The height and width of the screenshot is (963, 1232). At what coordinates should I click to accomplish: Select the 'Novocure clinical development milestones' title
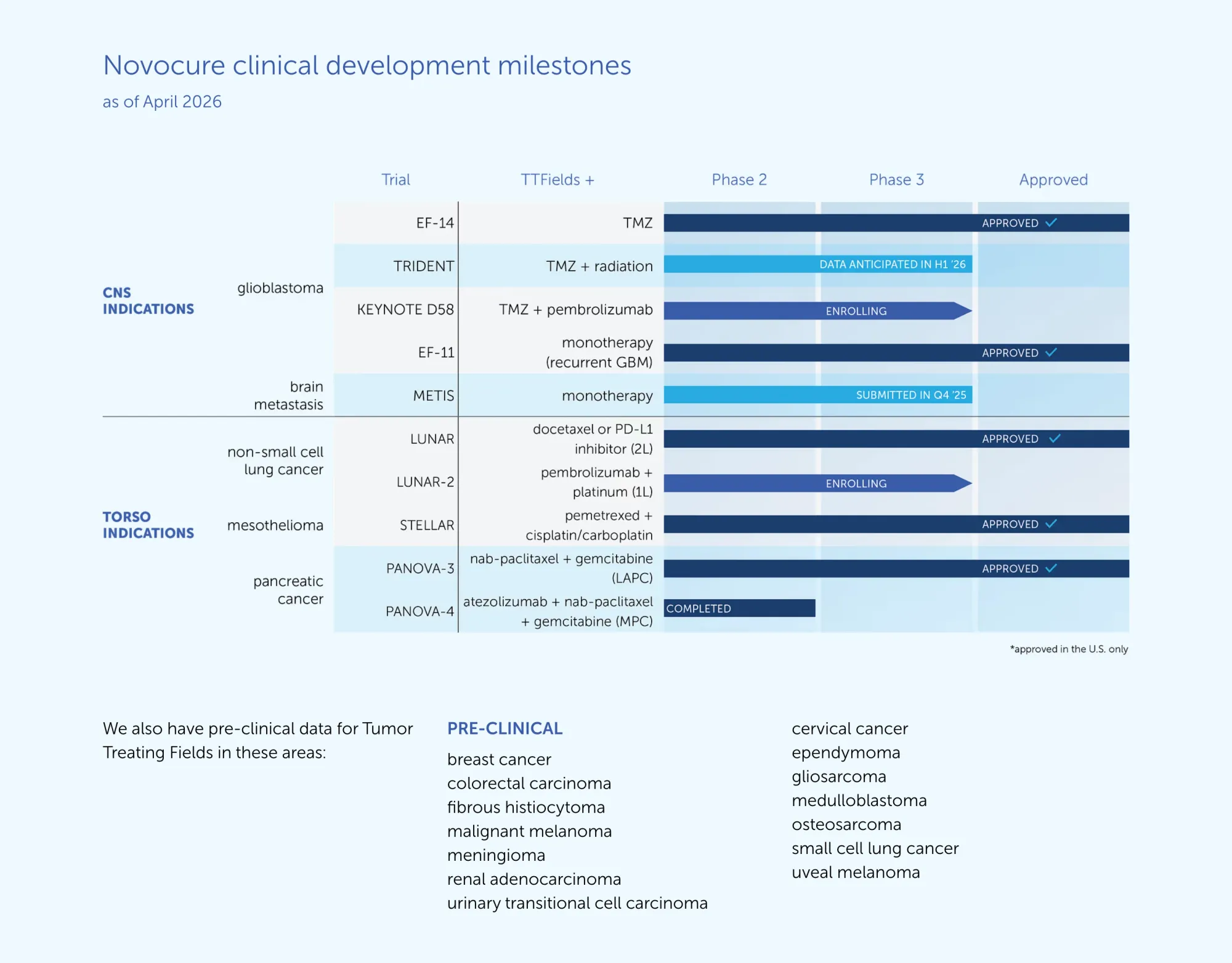(x=367, y=65)
